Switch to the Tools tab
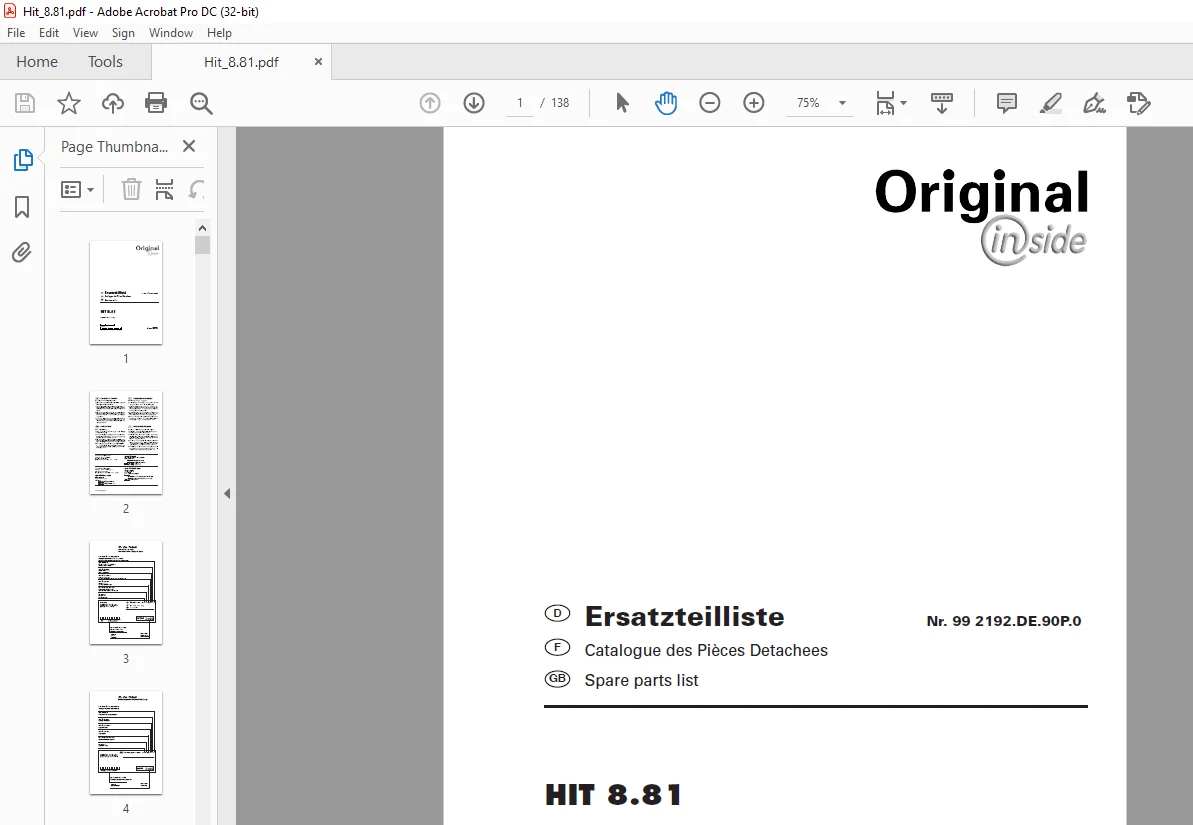 point(105,62)
